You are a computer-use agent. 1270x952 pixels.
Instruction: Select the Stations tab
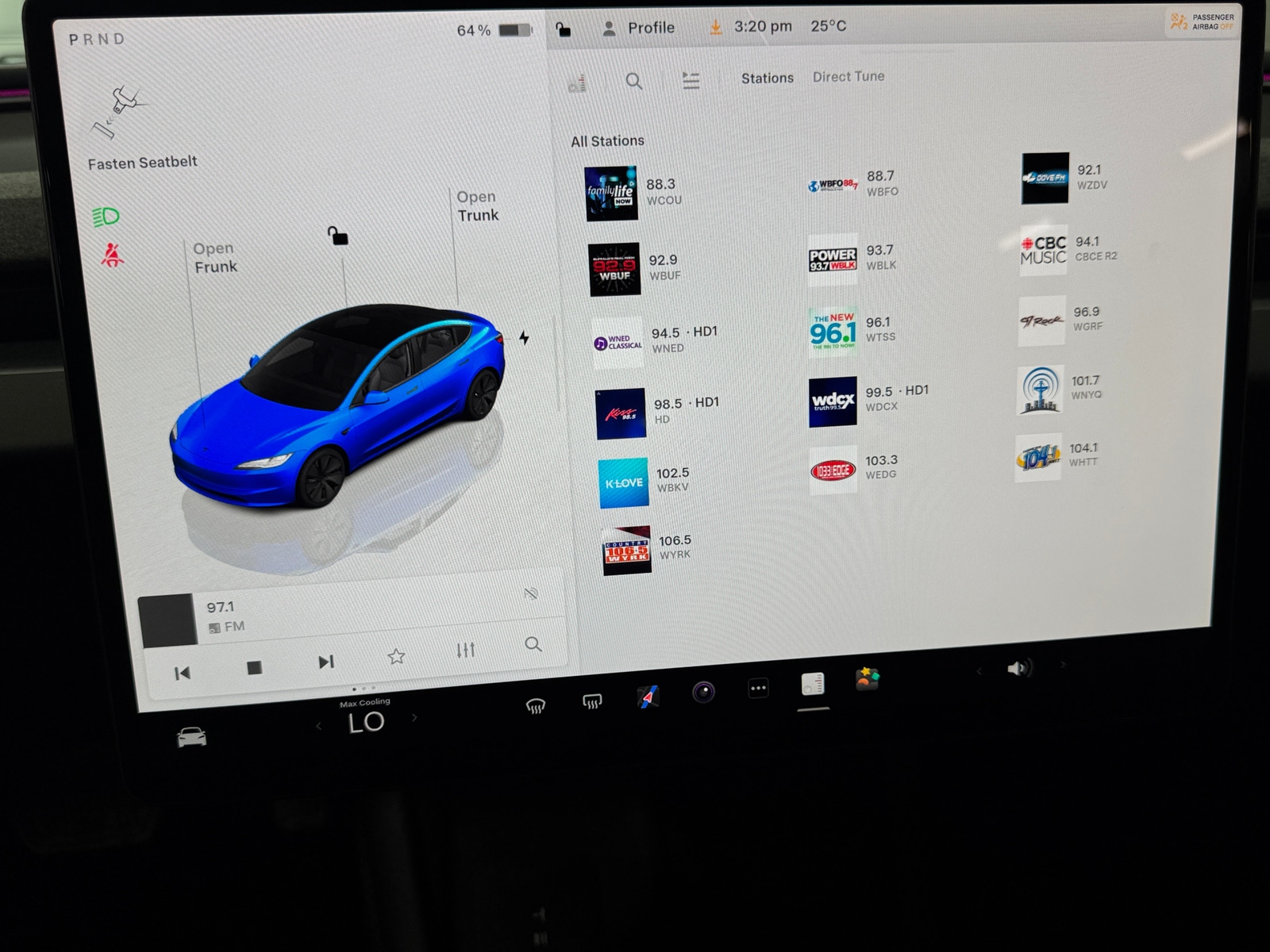tap(766, 78)
